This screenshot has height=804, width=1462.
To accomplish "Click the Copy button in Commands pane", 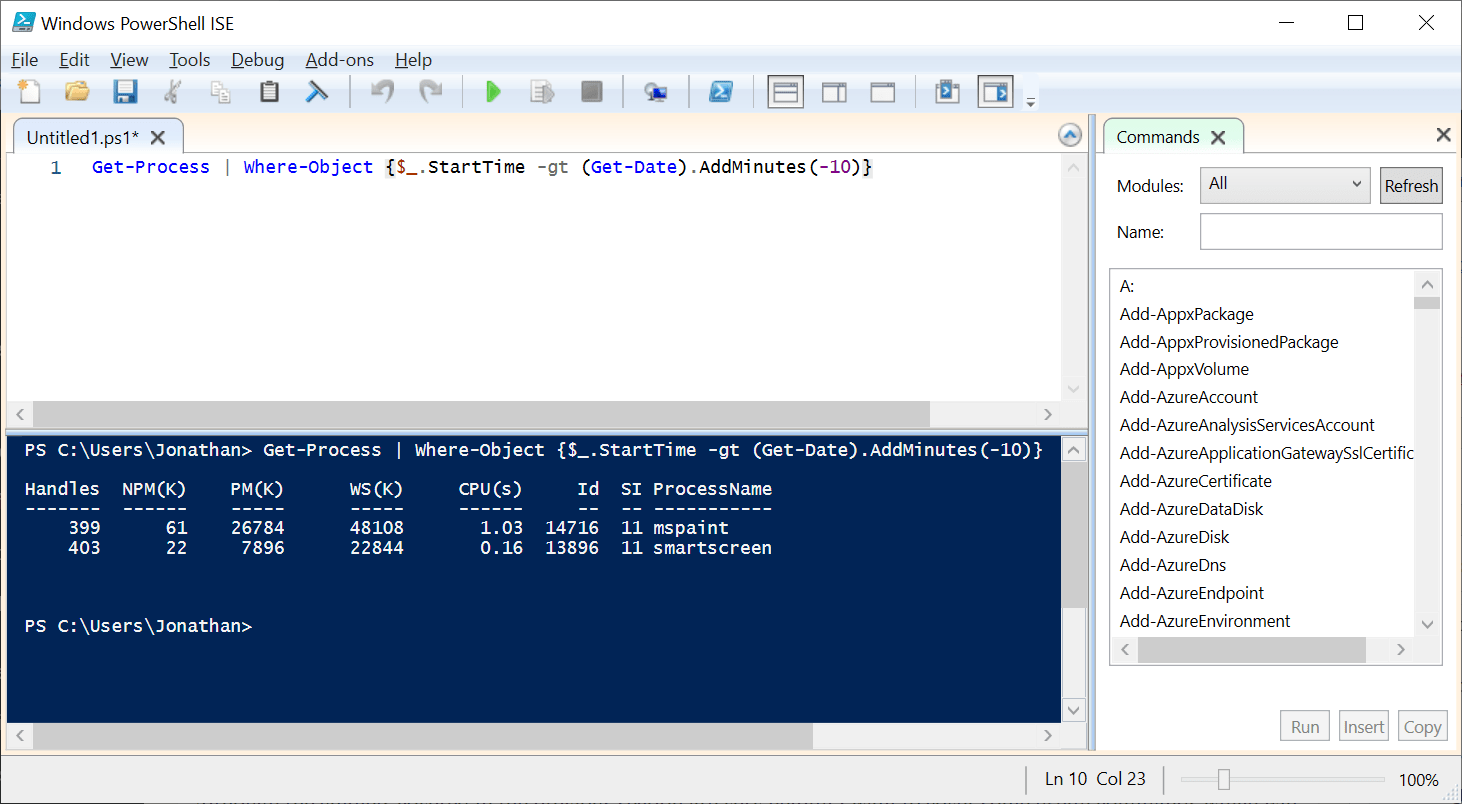I will click(1421, 727).
